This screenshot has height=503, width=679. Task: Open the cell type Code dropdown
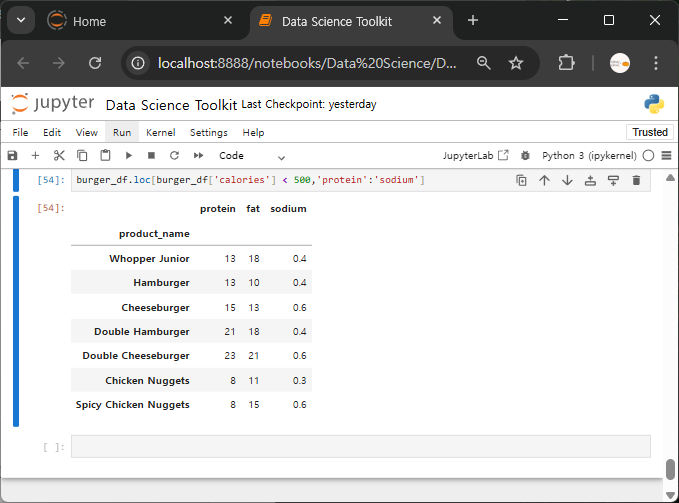(252, 156)
